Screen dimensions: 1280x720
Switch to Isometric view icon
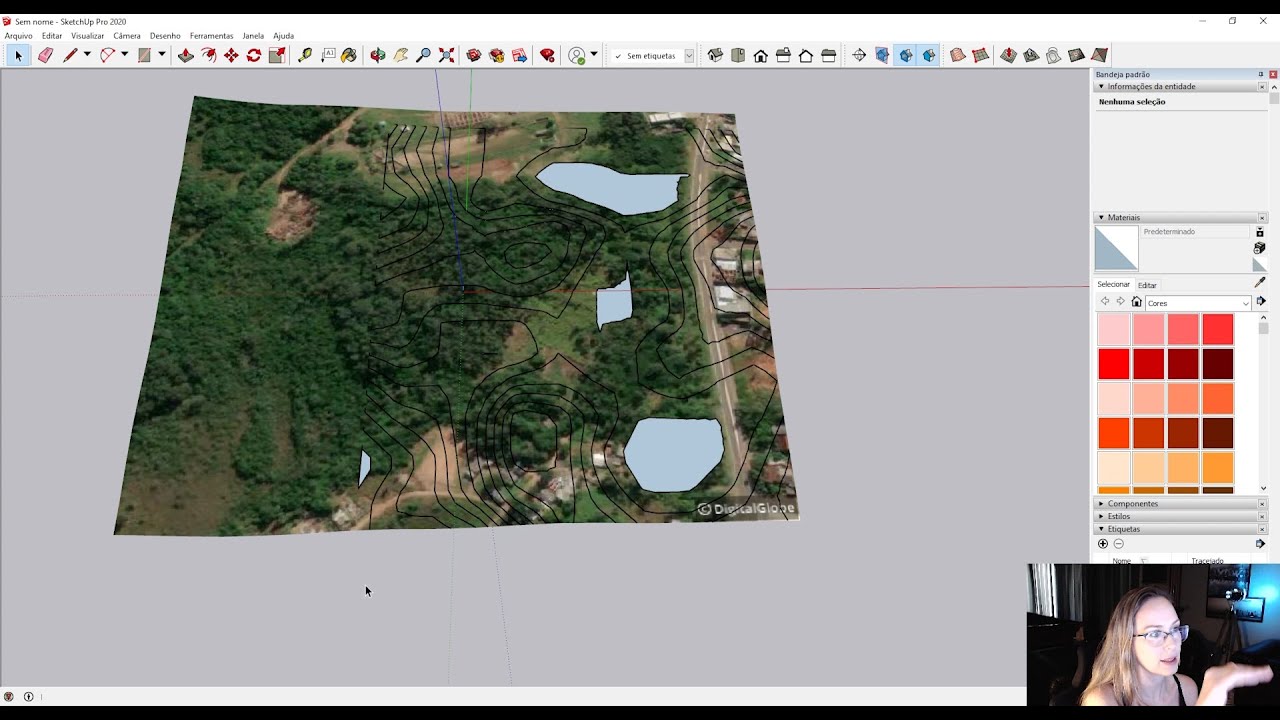pos(715,56)
